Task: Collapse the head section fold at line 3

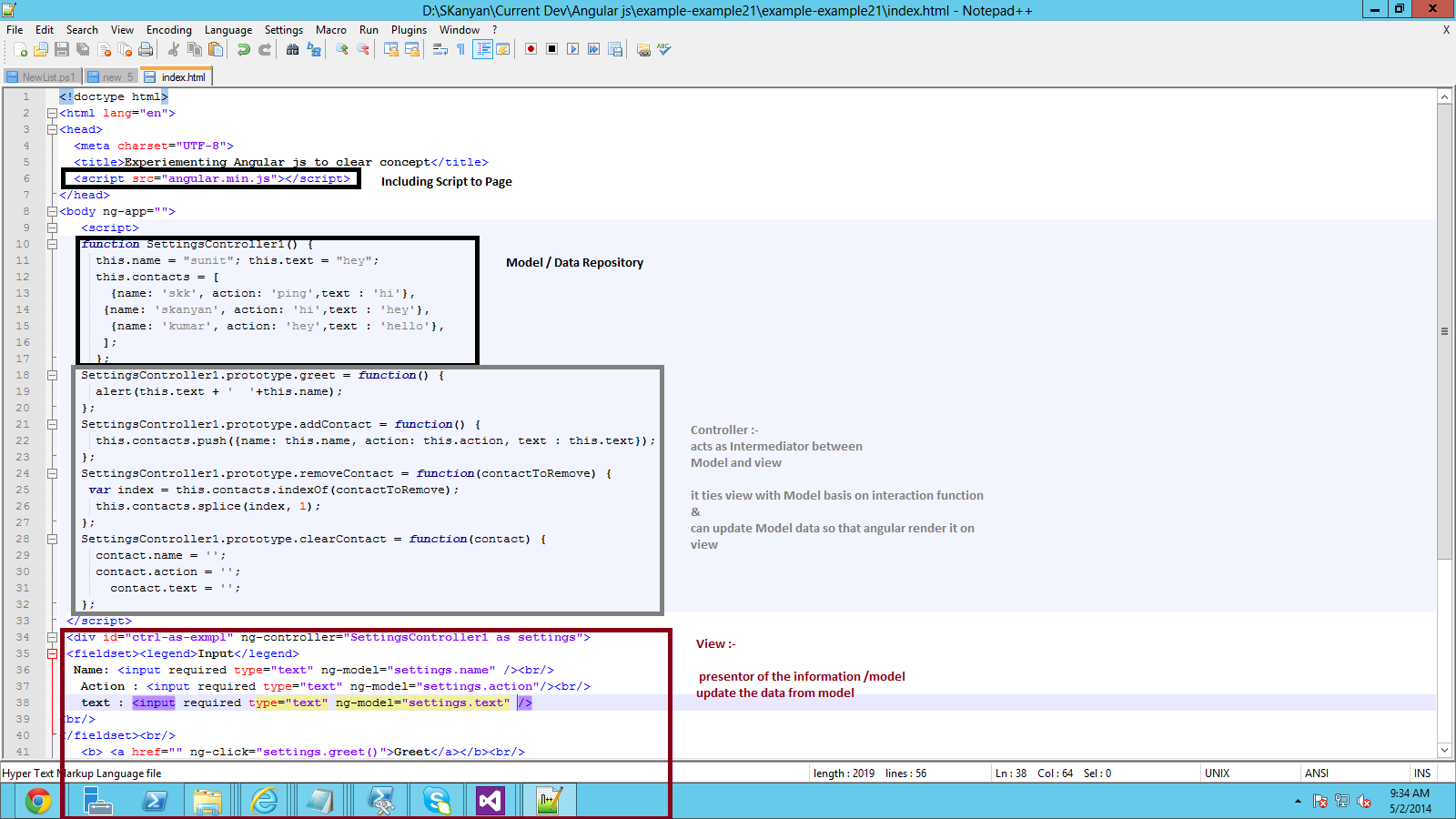Action: tap(52, 130)
